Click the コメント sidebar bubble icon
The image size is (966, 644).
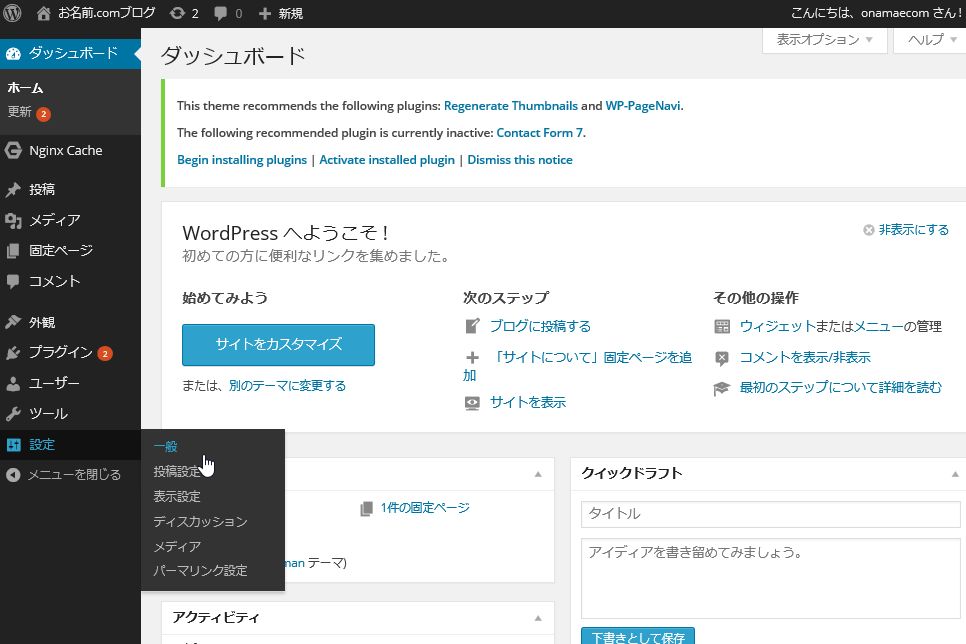click(13, 282)
